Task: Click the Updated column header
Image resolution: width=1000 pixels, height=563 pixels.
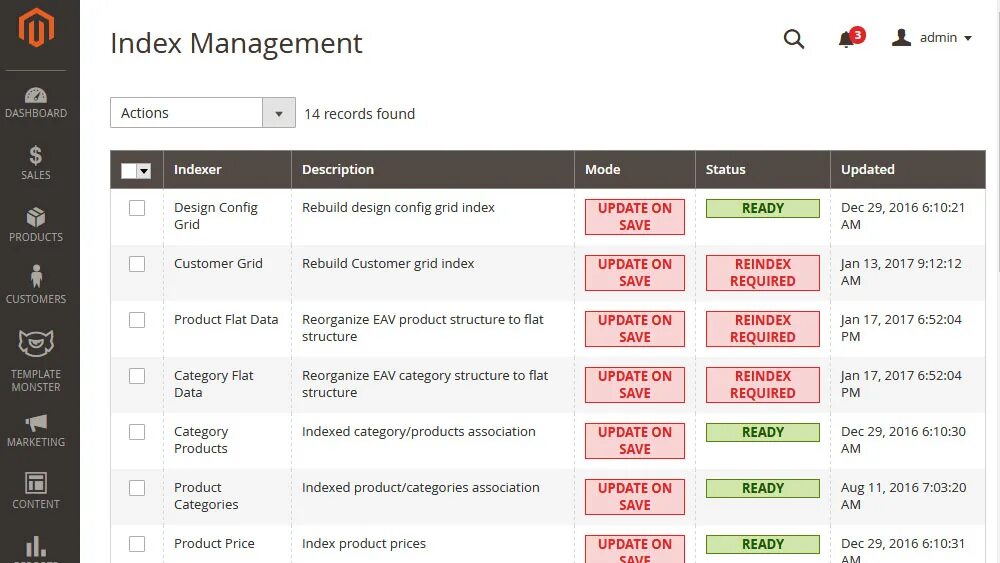Action: tap(868, 170)
